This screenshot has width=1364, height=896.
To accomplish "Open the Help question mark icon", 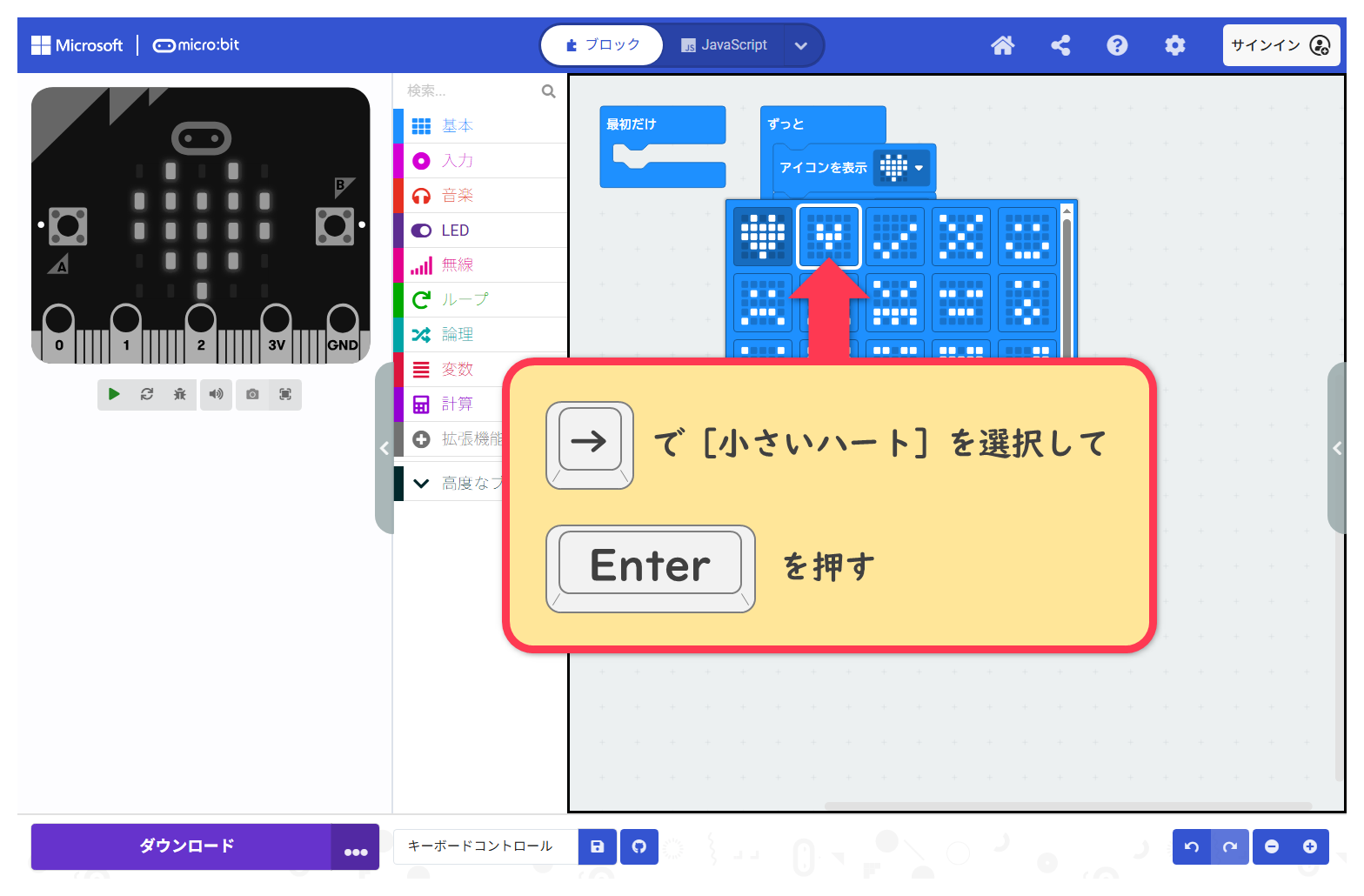I will [x=1117, y=45].
